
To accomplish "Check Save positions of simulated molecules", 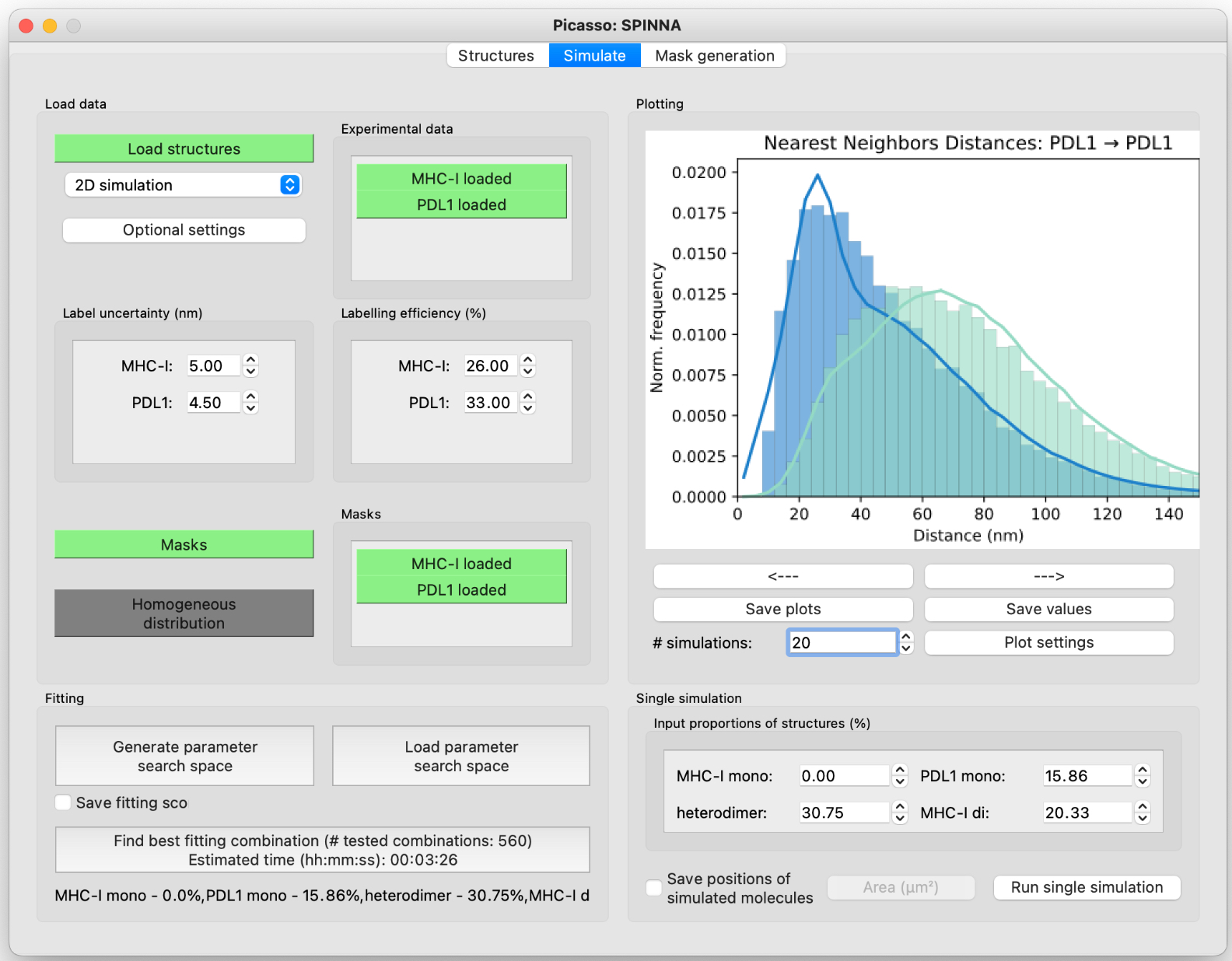I will click(x=654, y=888).
